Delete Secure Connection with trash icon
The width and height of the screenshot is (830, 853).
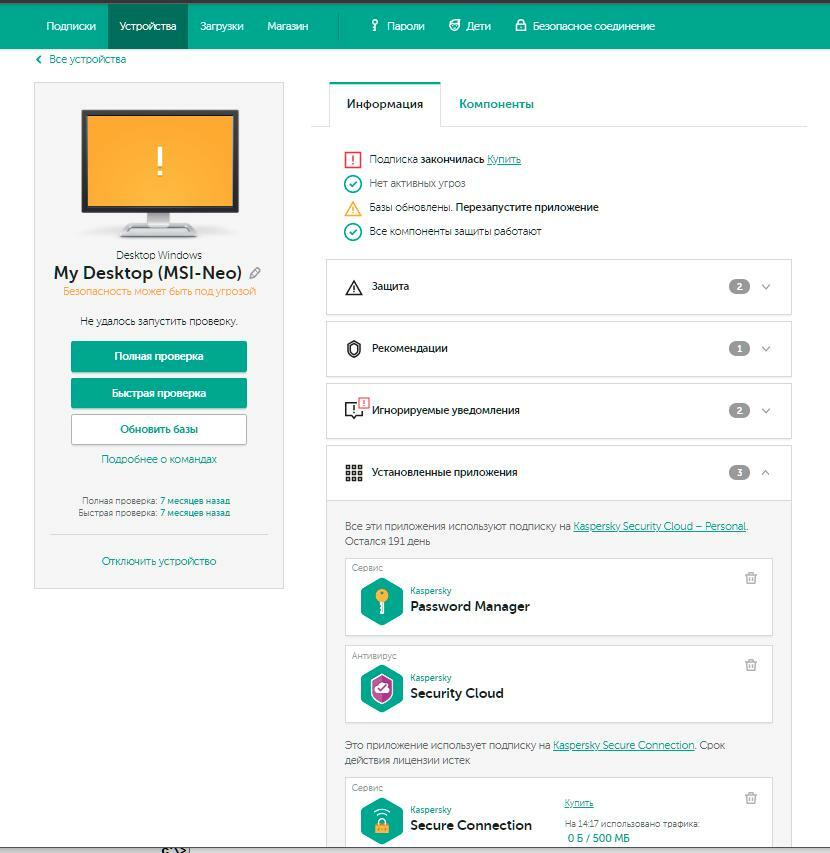[751, 798]
